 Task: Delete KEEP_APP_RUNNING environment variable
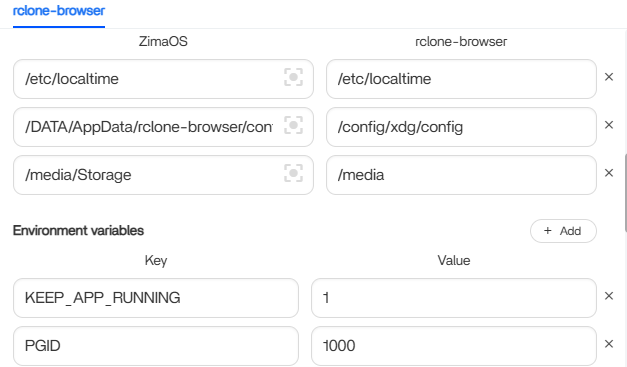[609, 296]
